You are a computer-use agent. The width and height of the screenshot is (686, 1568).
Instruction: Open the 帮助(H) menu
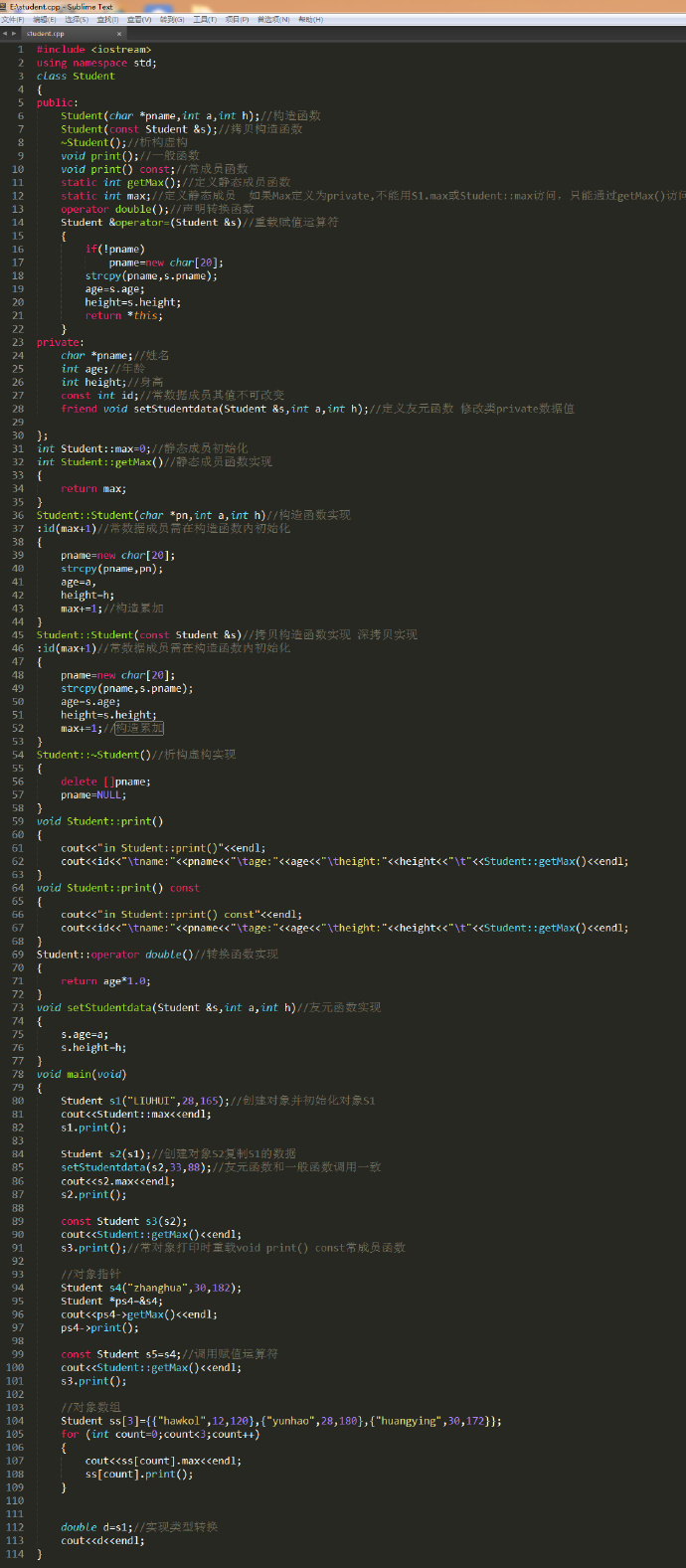pyautogui.click(x=310, y=19)
